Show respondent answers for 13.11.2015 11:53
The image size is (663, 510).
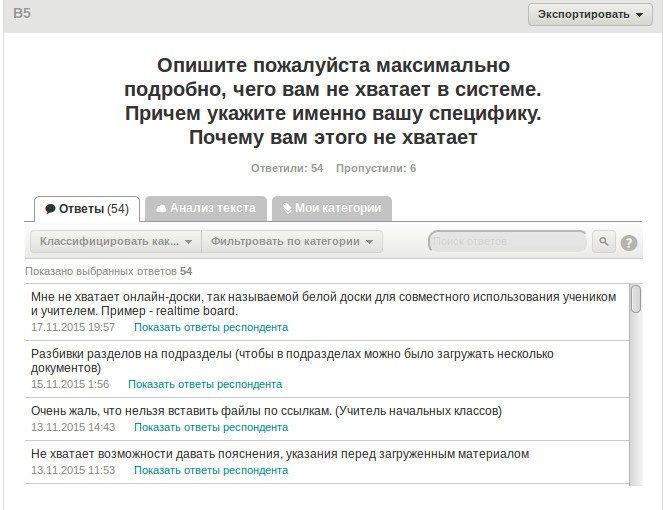coord(211,470)
